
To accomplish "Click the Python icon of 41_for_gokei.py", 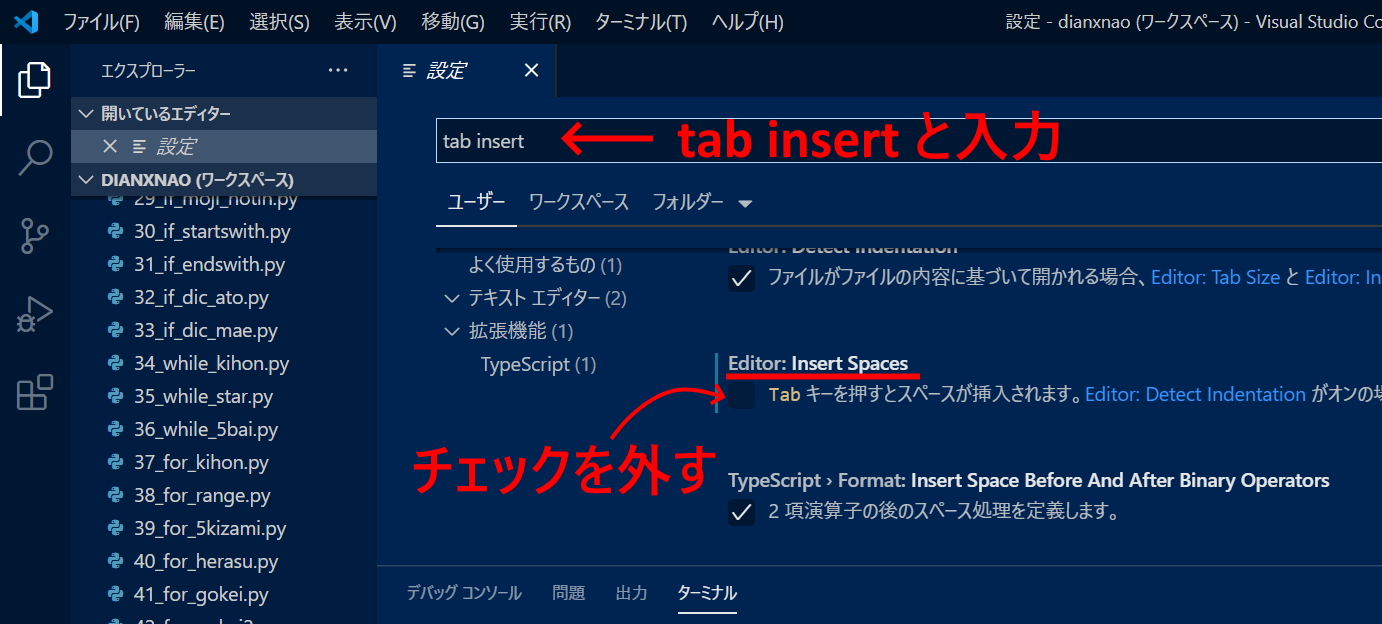I will [x=115, y=595].
